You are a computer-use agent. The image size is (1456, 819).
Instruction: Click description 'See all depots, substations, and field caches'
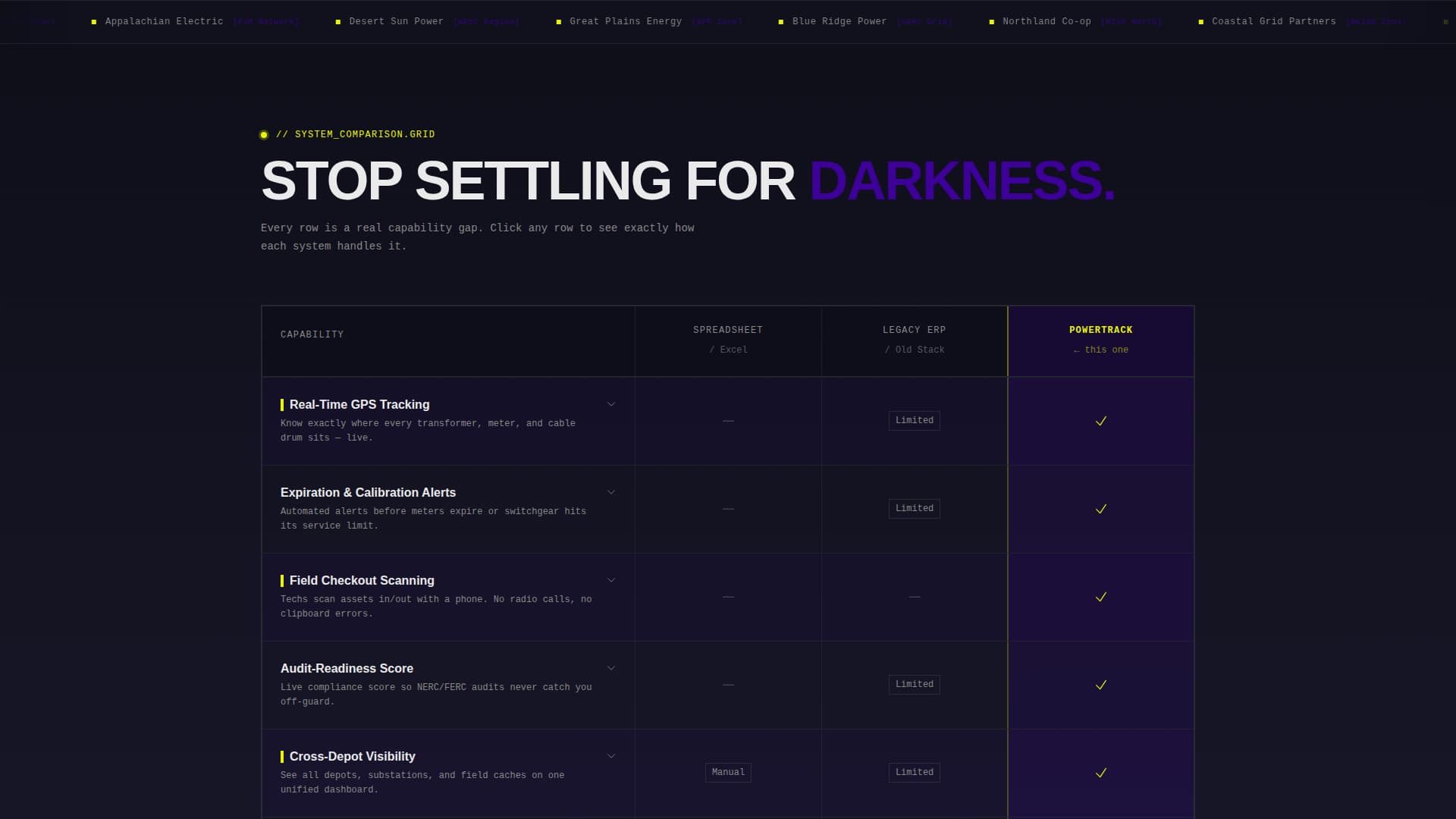tap(422, 783)
